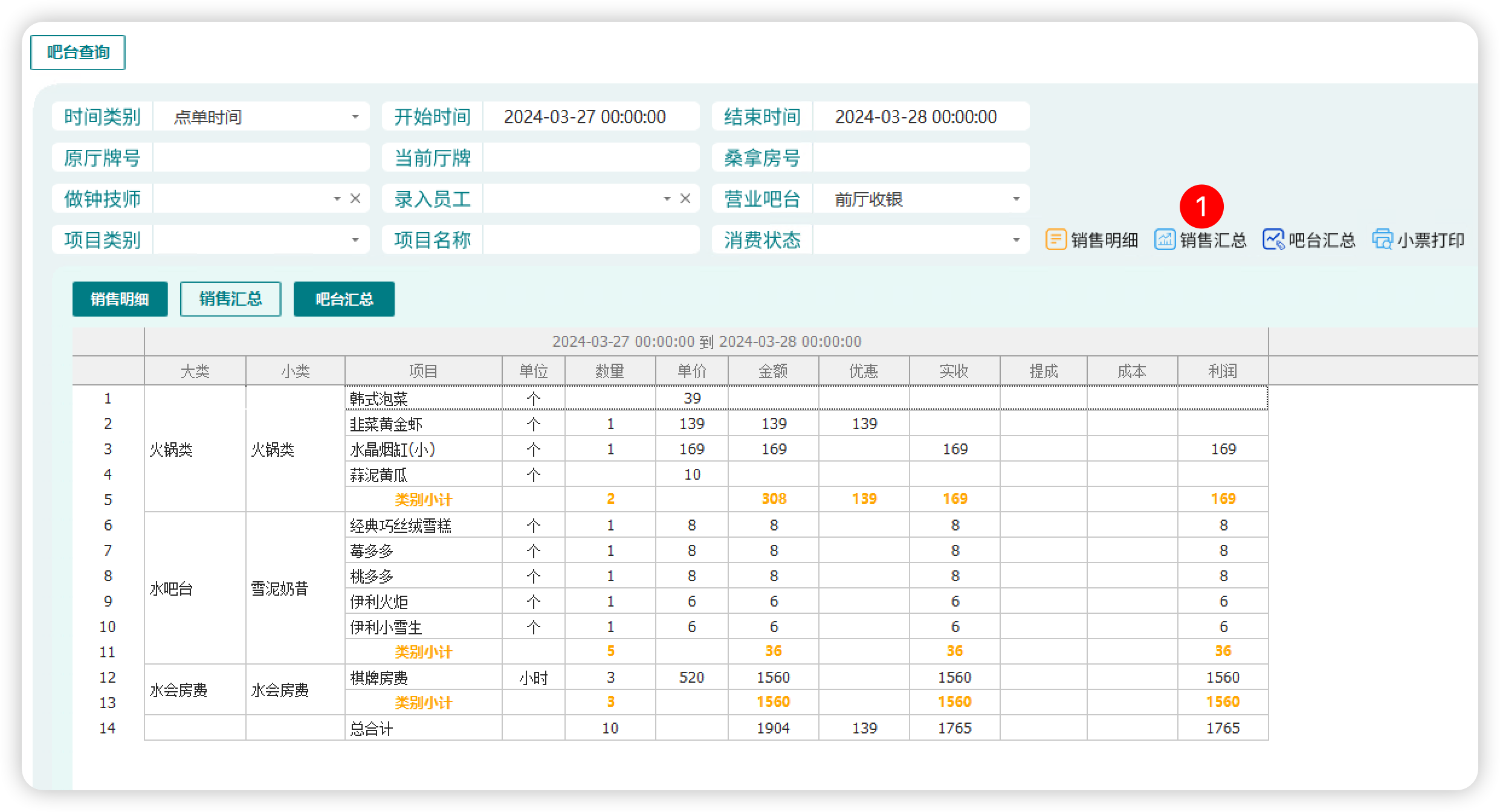The height and width of the screenshot is (812, 1500).
Task: Click the 数量 column header
Action: [610, 371]
